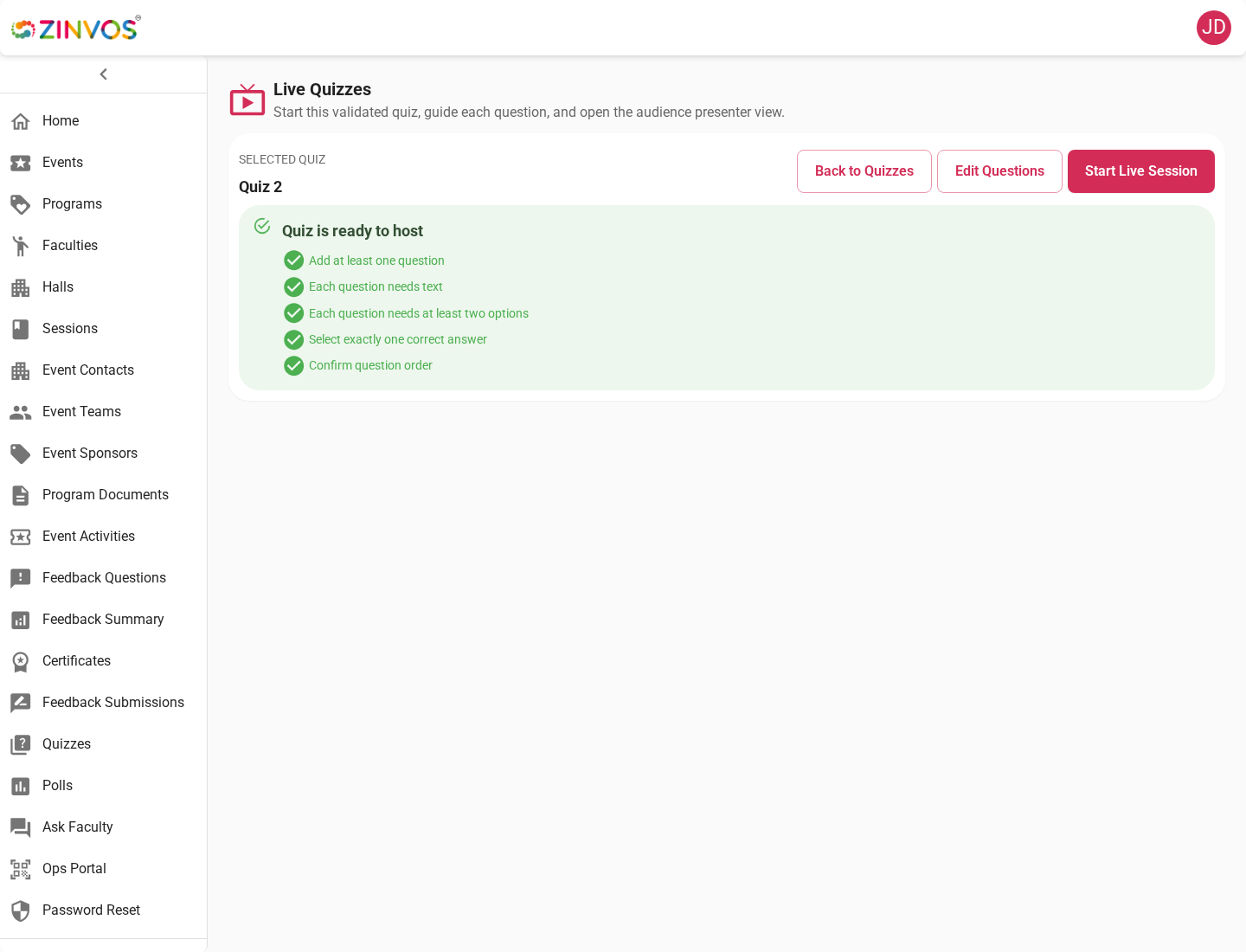Open Password Reset menu entry
Image resolution: width=1246 pixels, height=952 pixels.
[104, 910]
